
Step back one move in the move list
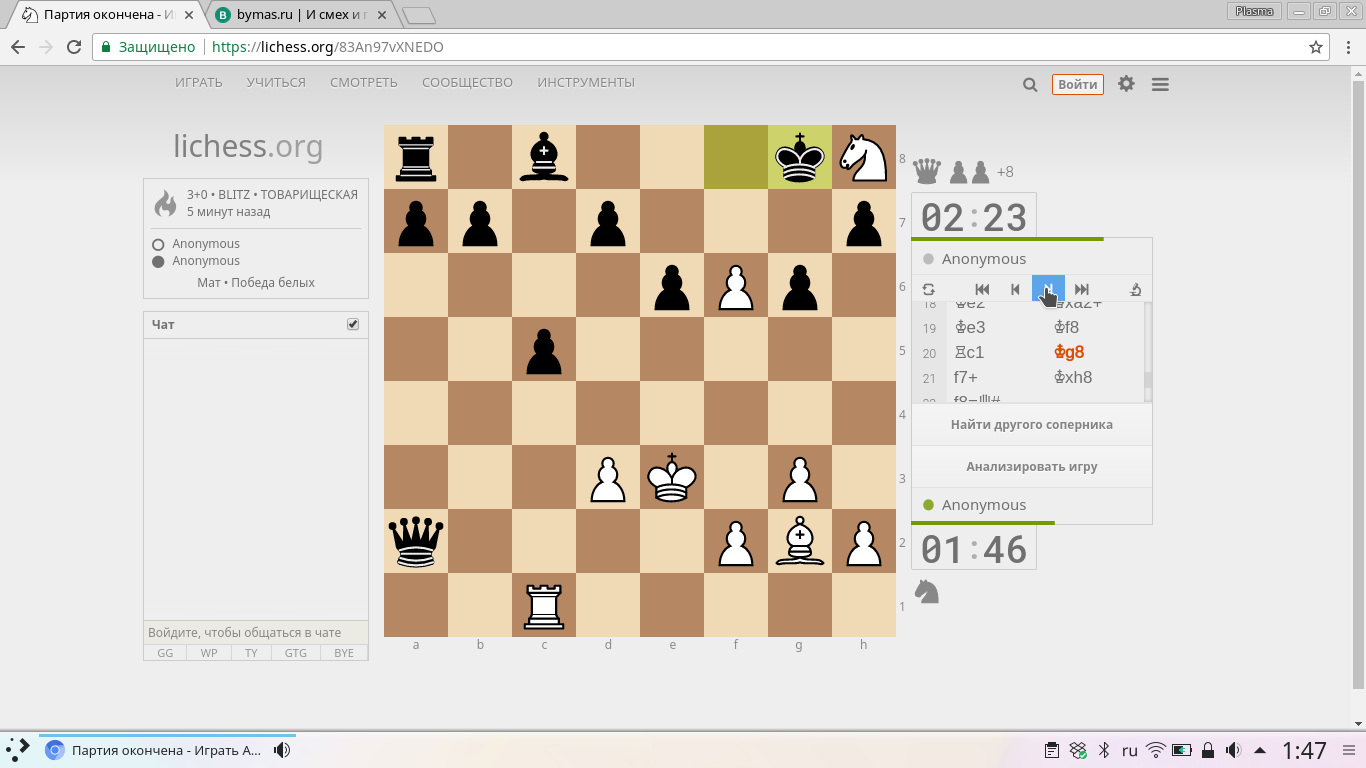1015,289
